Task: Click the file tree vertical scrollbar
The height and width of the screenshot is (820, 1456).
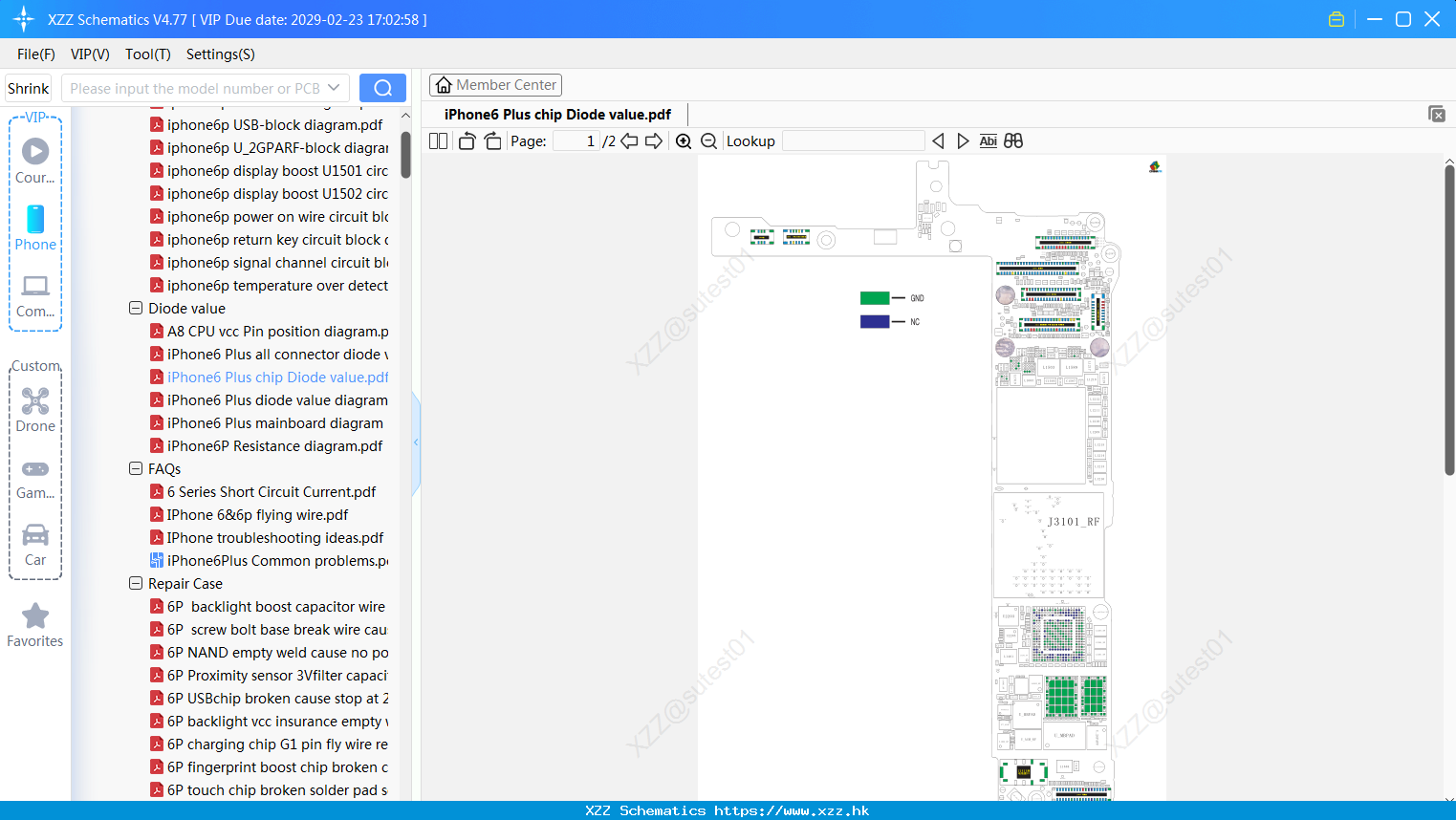Action: [x=405, y=155]
